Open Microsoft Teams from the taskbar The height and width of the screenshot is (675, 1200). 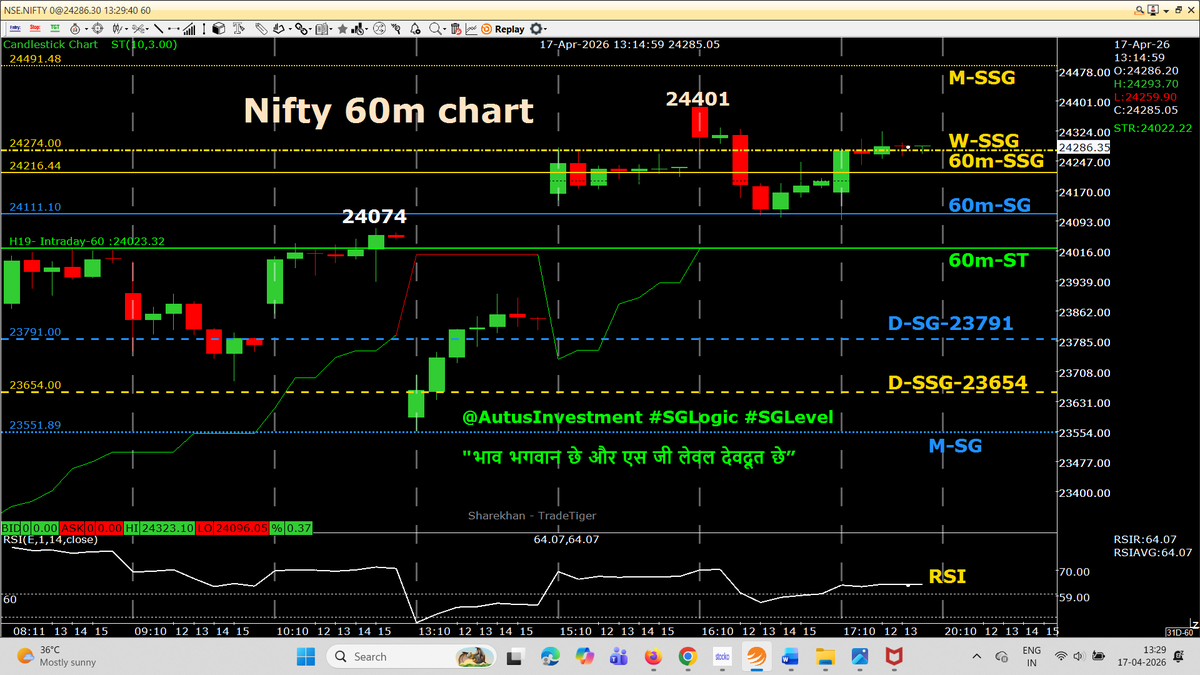[x=618, y=656]
